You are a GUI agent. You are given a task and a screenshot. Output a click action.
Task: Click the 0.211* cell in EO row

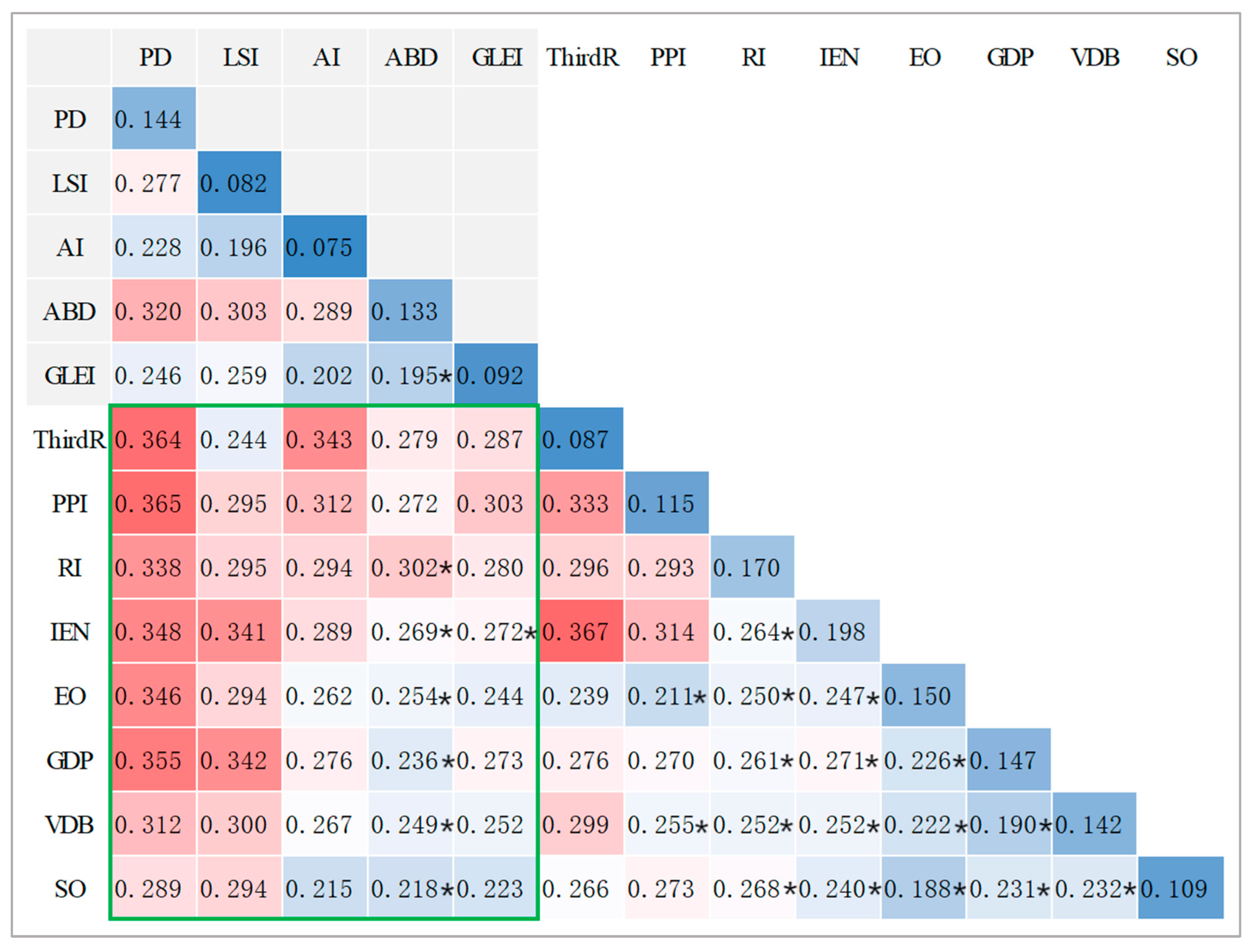click(666, 696)
